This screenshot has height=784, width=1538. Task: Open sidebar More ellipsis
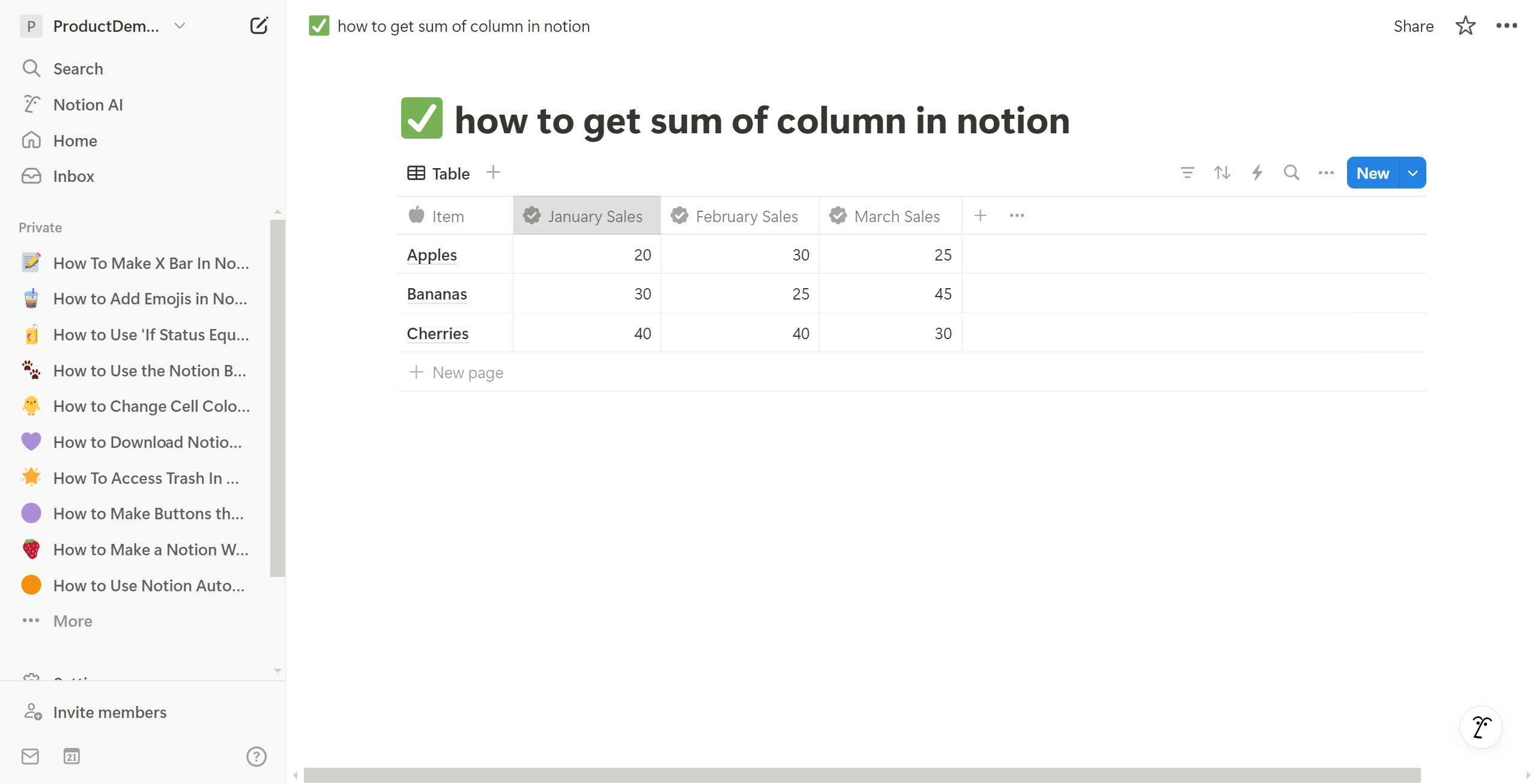click(x=31, y=621)
